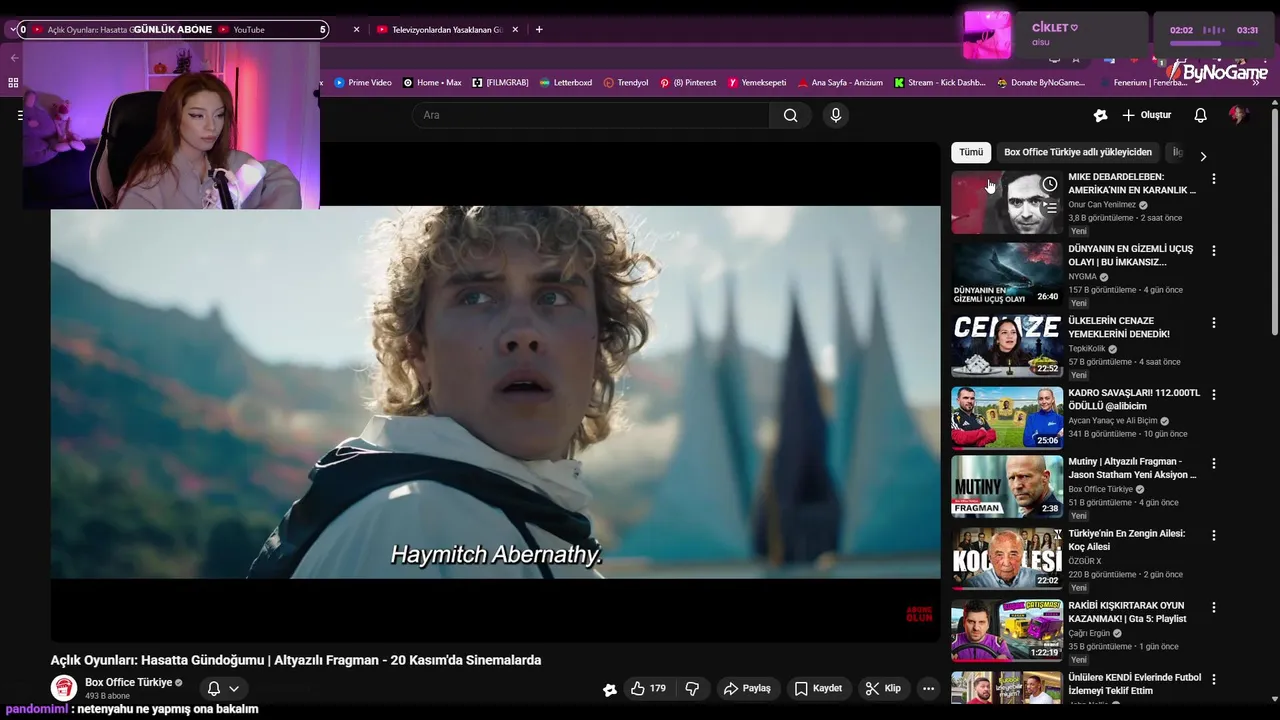Add MIKE DEBARDELEBEN video to queue
Image resolution: width=1280 pixels, height=720 pixels.
[x=1049, y=208]
